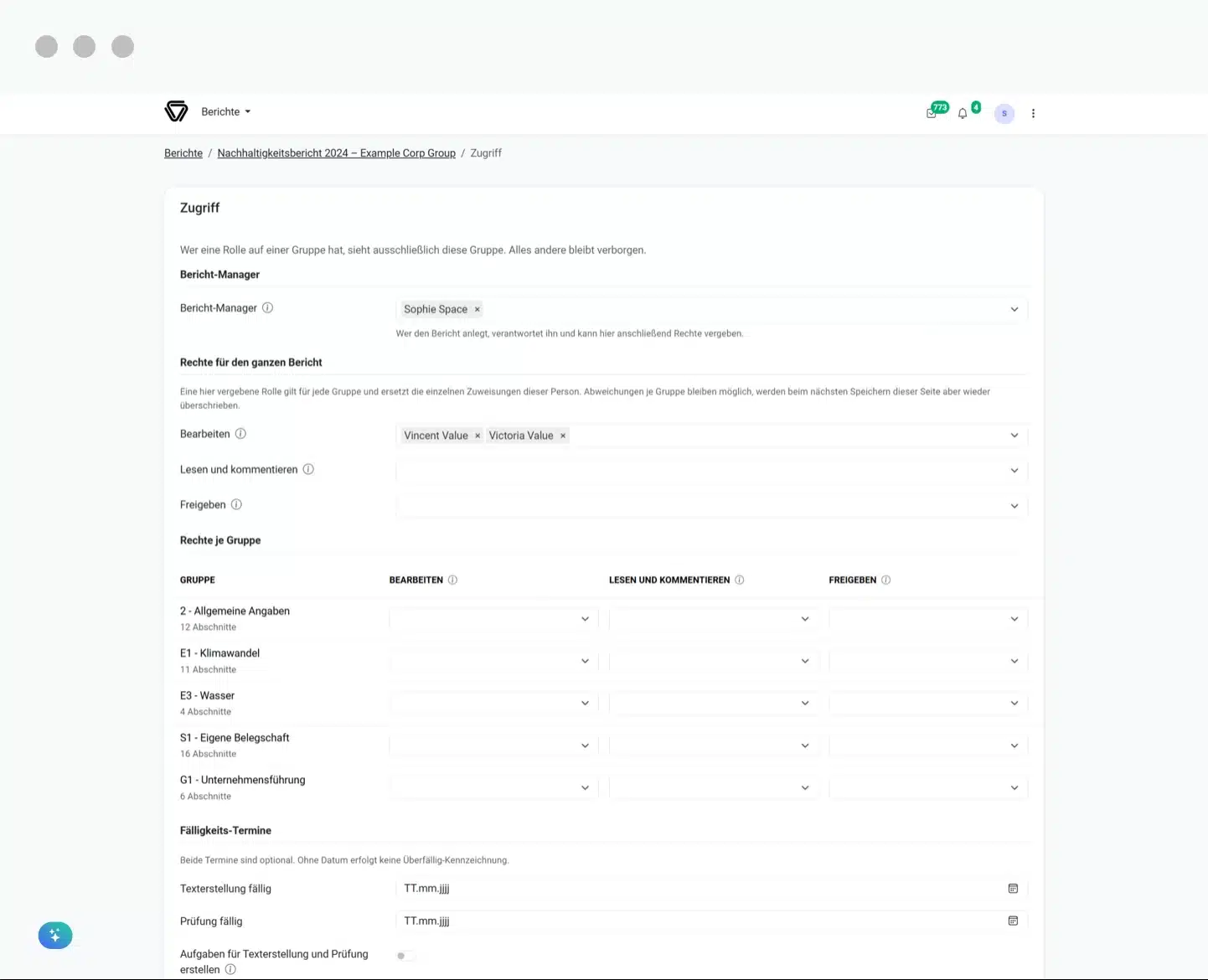
Task: Open the Berichte navigation menu
Action: coord(226,111)
